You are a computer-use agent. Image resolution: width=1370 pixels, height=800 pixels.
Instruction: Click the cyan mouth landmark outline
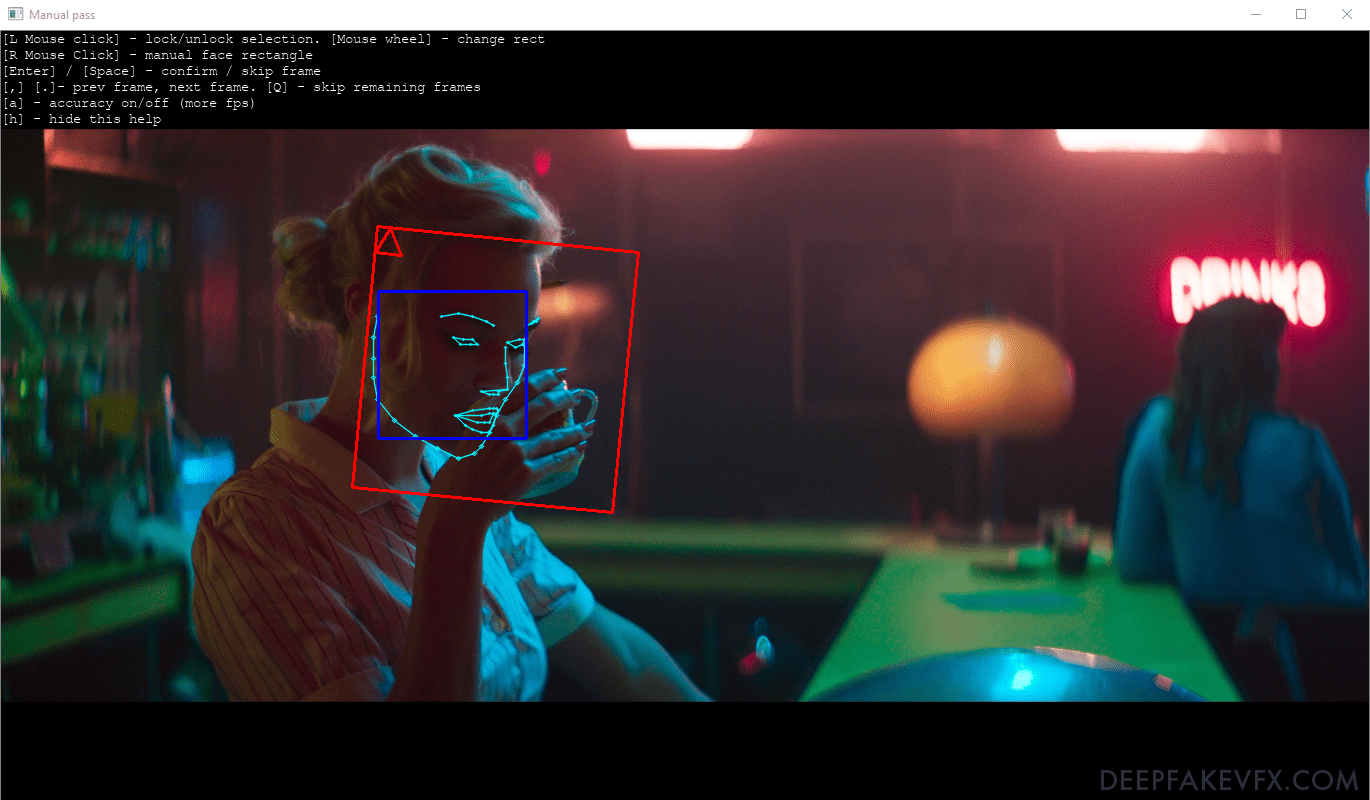[x=475, y=418]
